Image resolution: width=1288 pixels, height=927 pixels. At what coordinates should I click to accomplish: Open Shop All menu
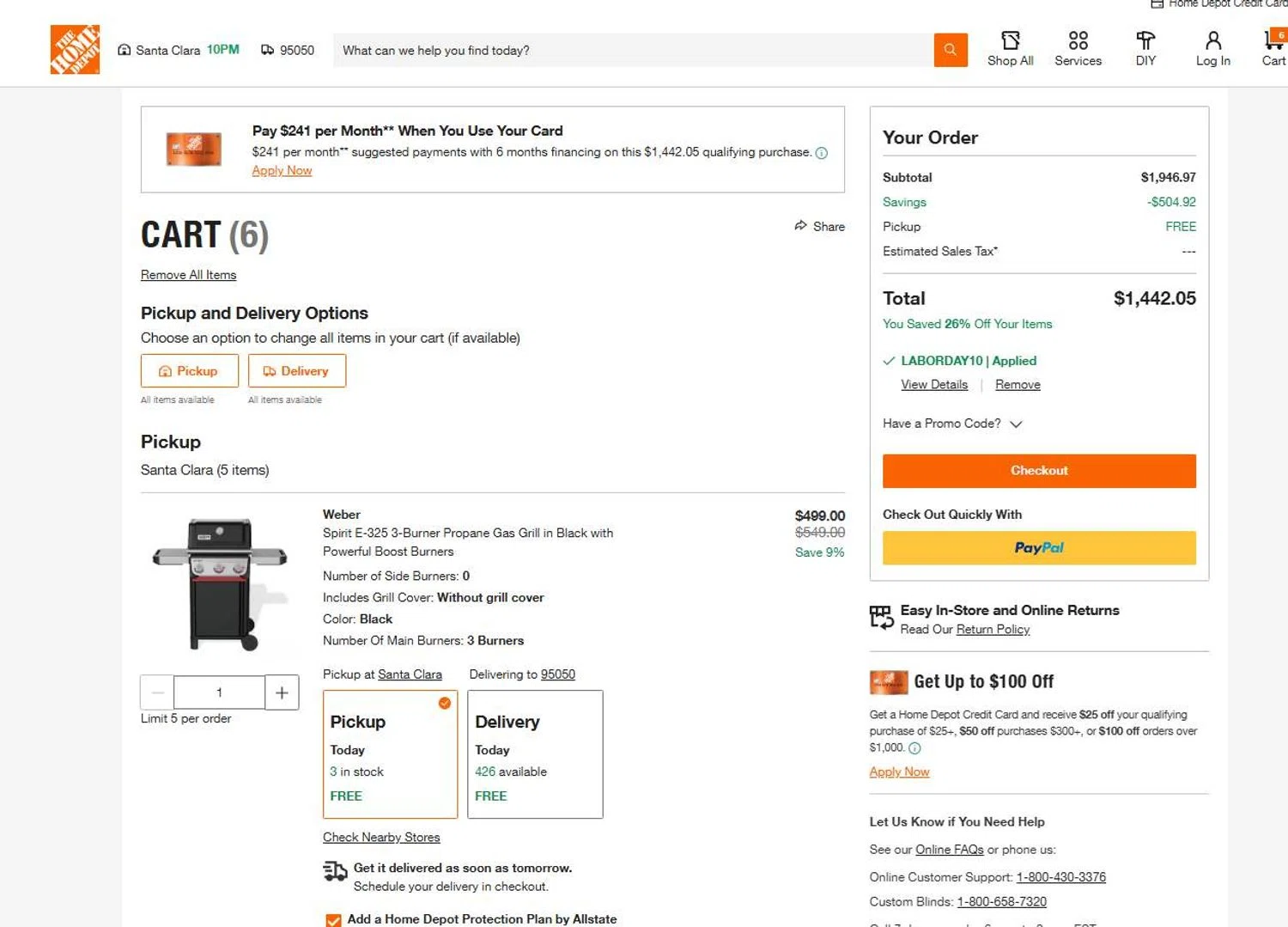coord(1010,49)
